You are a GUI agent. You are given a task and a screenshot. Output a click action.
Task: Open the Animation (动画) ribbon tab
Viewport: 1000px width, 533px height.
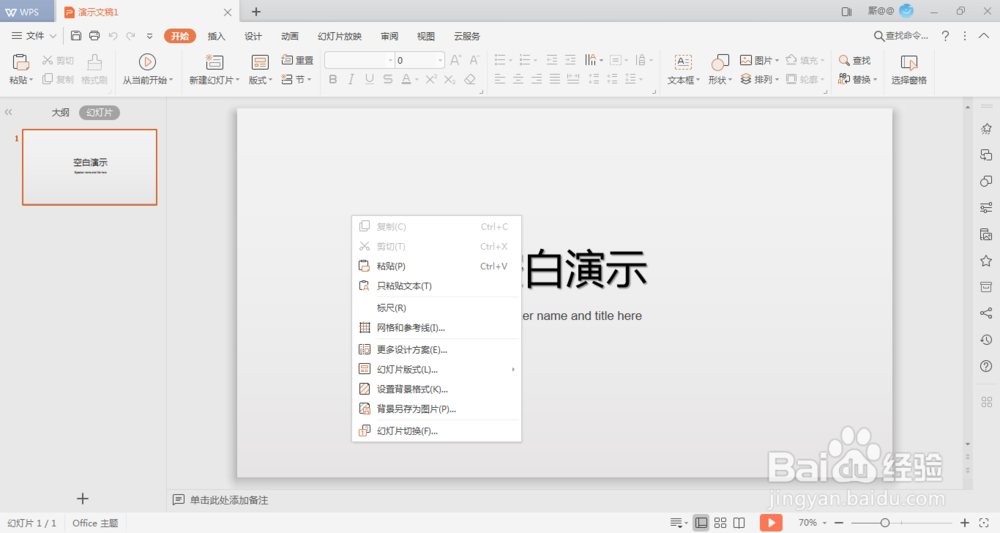(x=290, y=36)
